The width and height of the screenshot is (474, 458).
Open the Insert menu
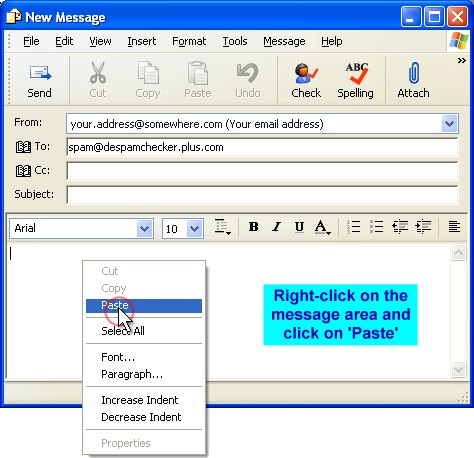(142, 41)
